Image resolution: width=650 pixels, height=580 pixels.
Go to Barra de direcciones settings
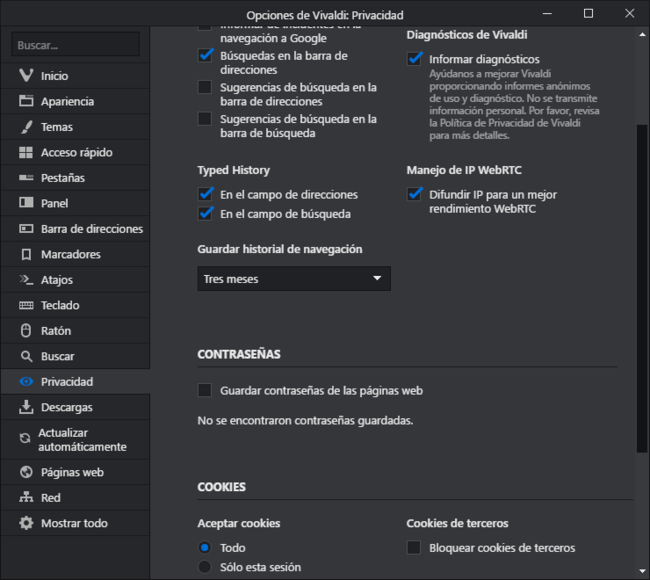coord(91,229)
